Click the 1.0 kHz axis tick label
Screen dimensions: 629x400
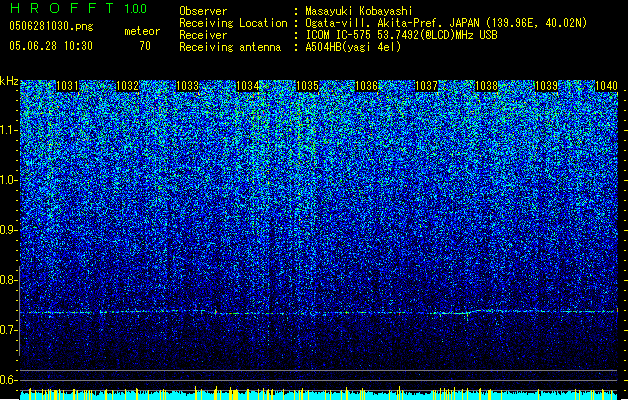click(x=9, y=180)
